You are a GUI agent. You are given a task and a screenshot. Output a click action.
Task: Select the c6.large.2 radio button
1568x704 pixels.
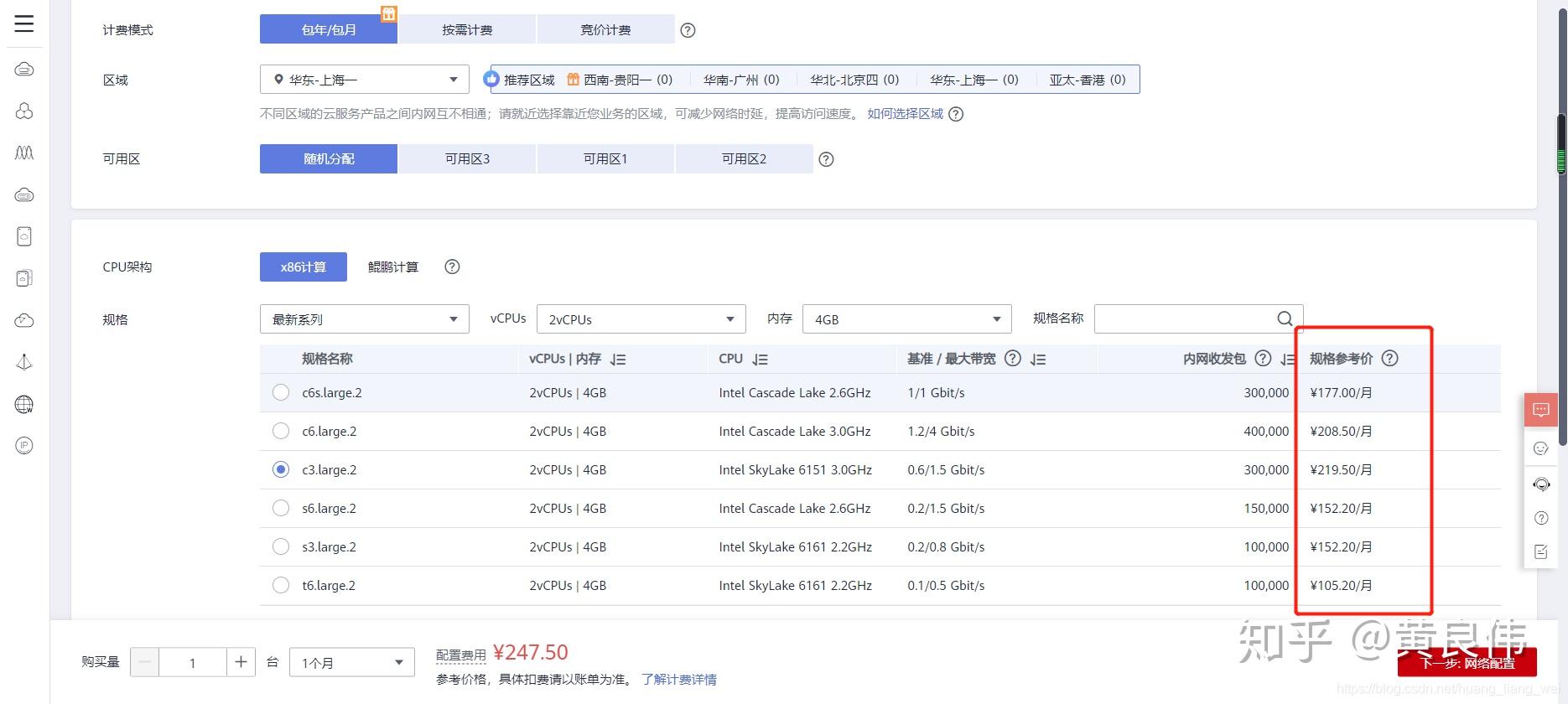pyautogui.click(x=281, y=431)
